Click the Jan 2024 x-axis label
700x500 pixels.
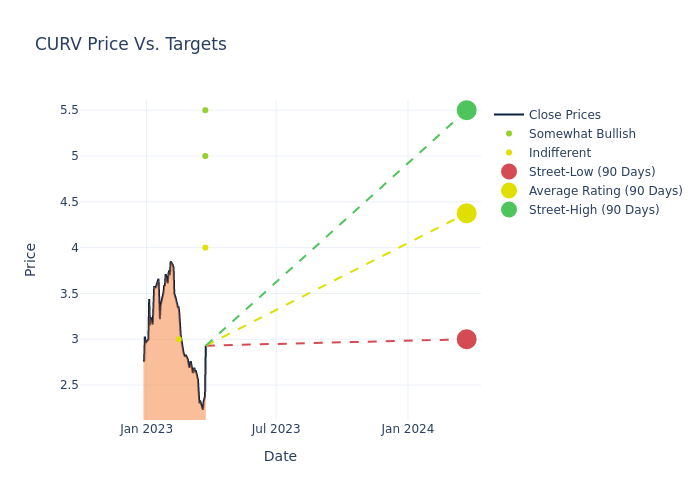coord(408,429)
